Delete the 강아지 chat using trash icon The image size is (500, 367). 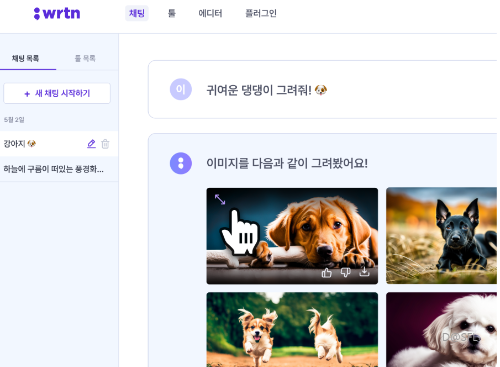pos(105,144)
